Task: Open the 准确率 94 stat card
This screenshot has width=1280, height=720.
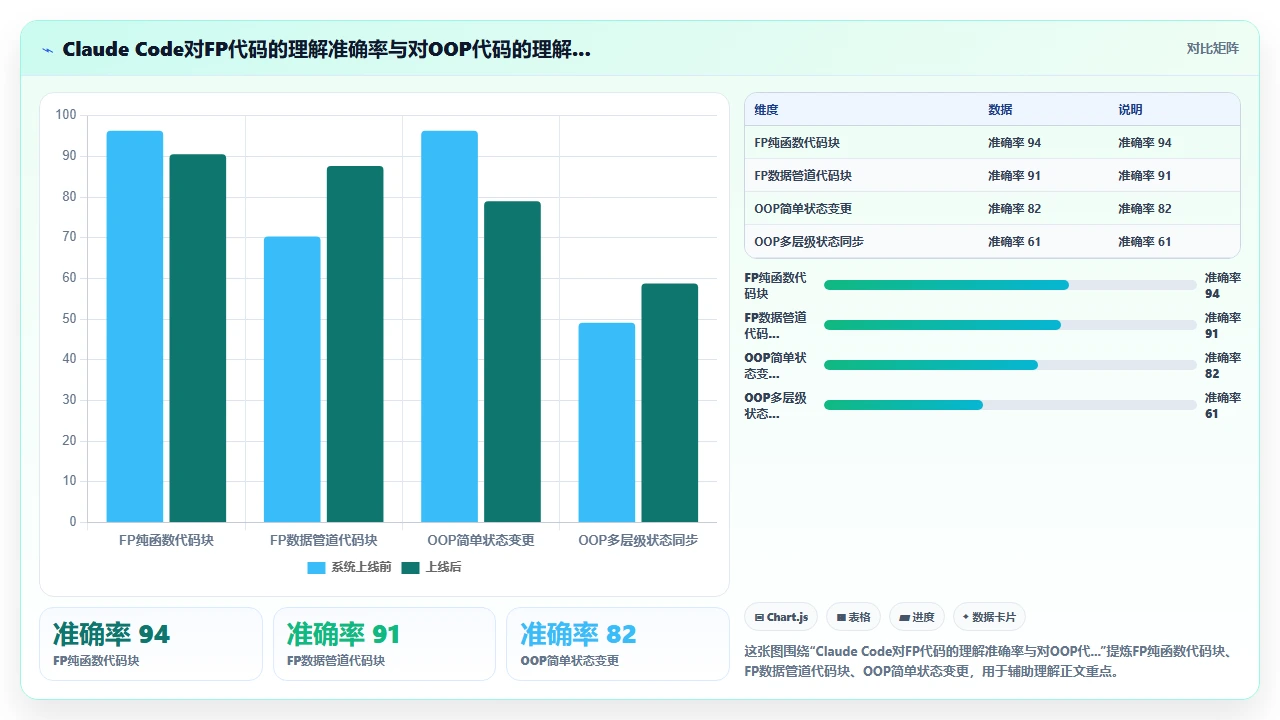Action: tap(151, 644)
